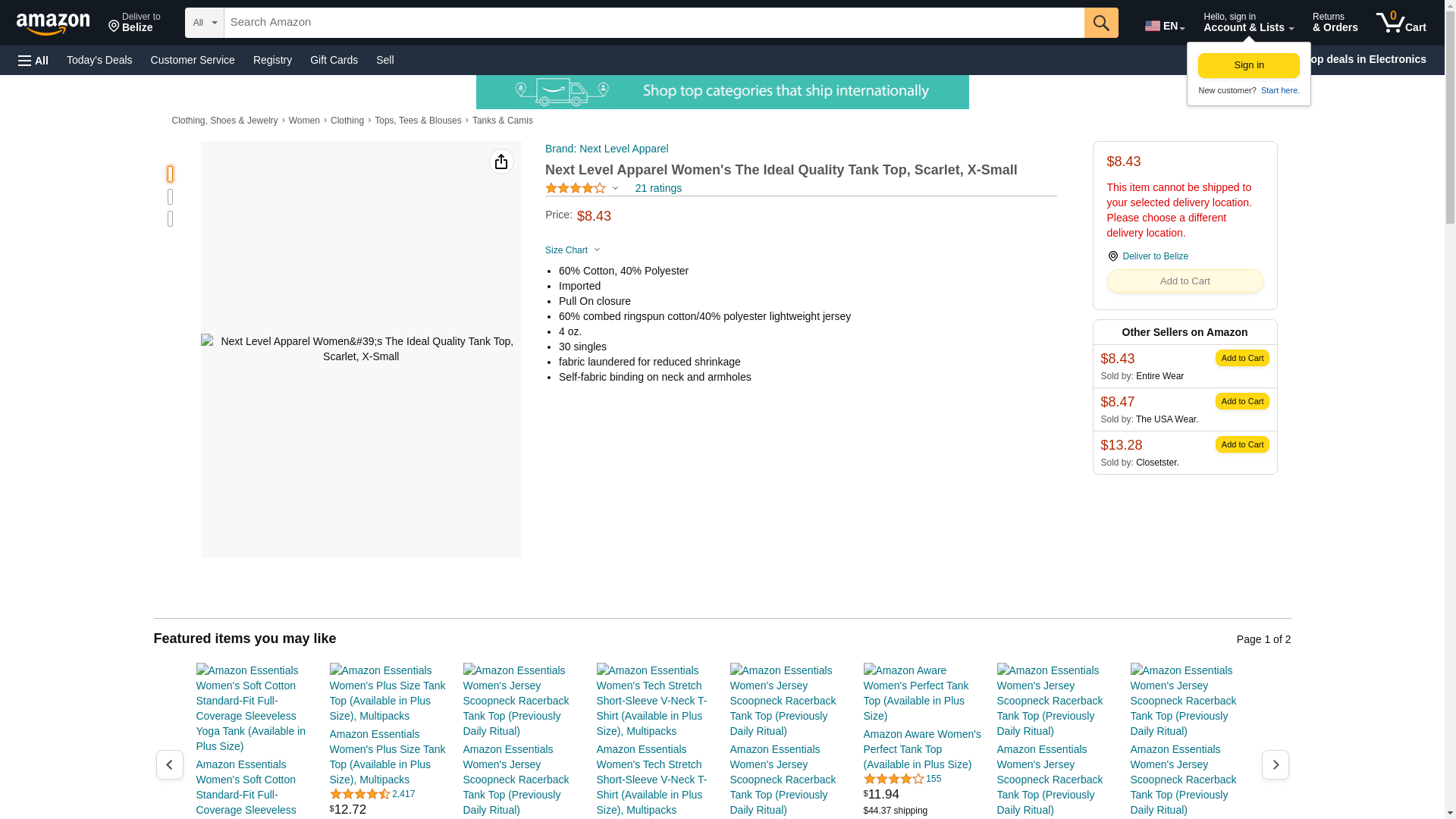This screenshot has height=819, width=1456.
Task: Open the EN language selector
Action: 1164,25
